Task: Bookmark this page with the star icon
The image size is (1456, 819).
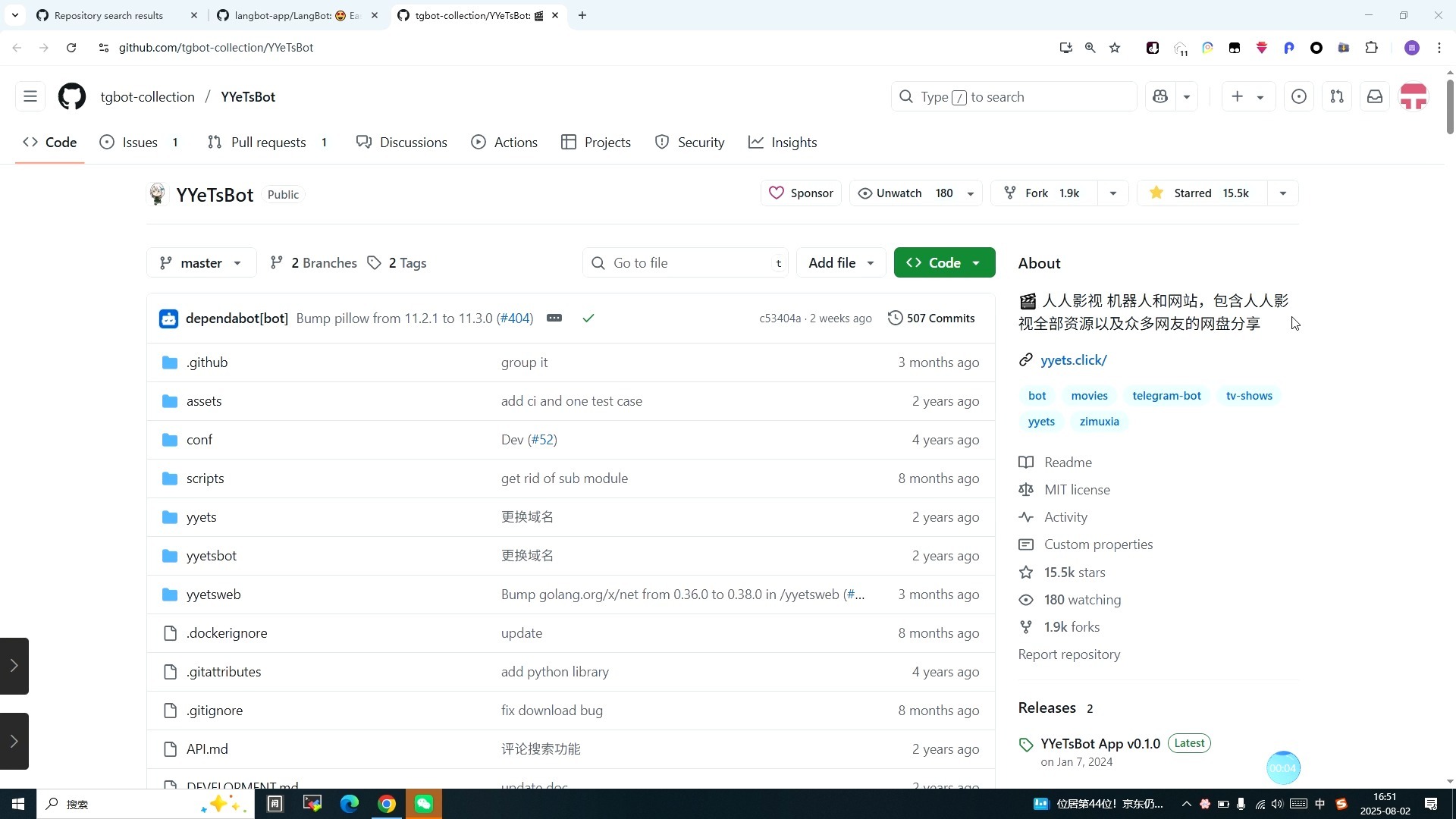Action: [x=1115, y=48]
